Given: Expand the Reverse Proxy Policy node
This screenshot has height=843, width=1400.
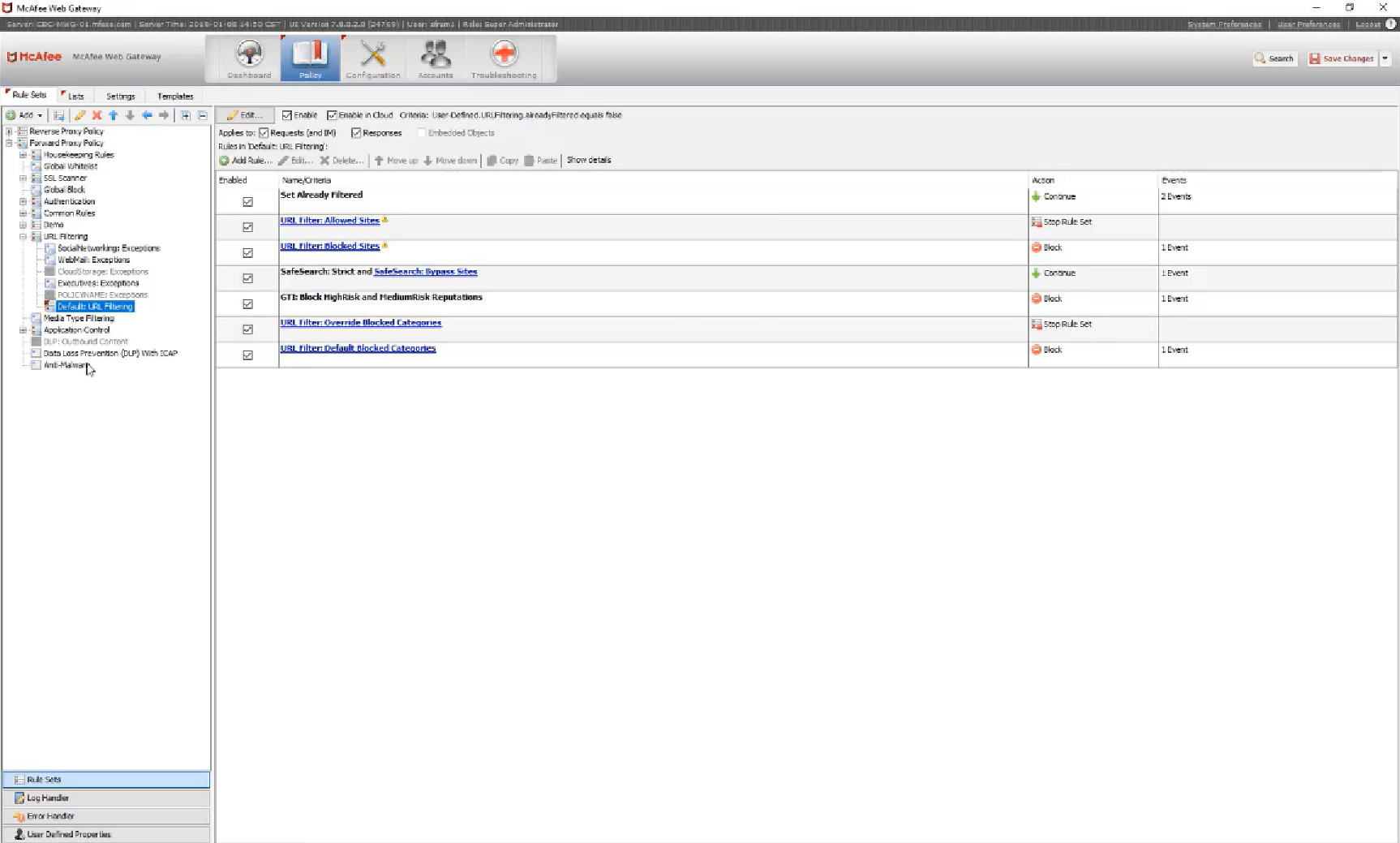Looking at the screenshot, I should pos(9,131).
